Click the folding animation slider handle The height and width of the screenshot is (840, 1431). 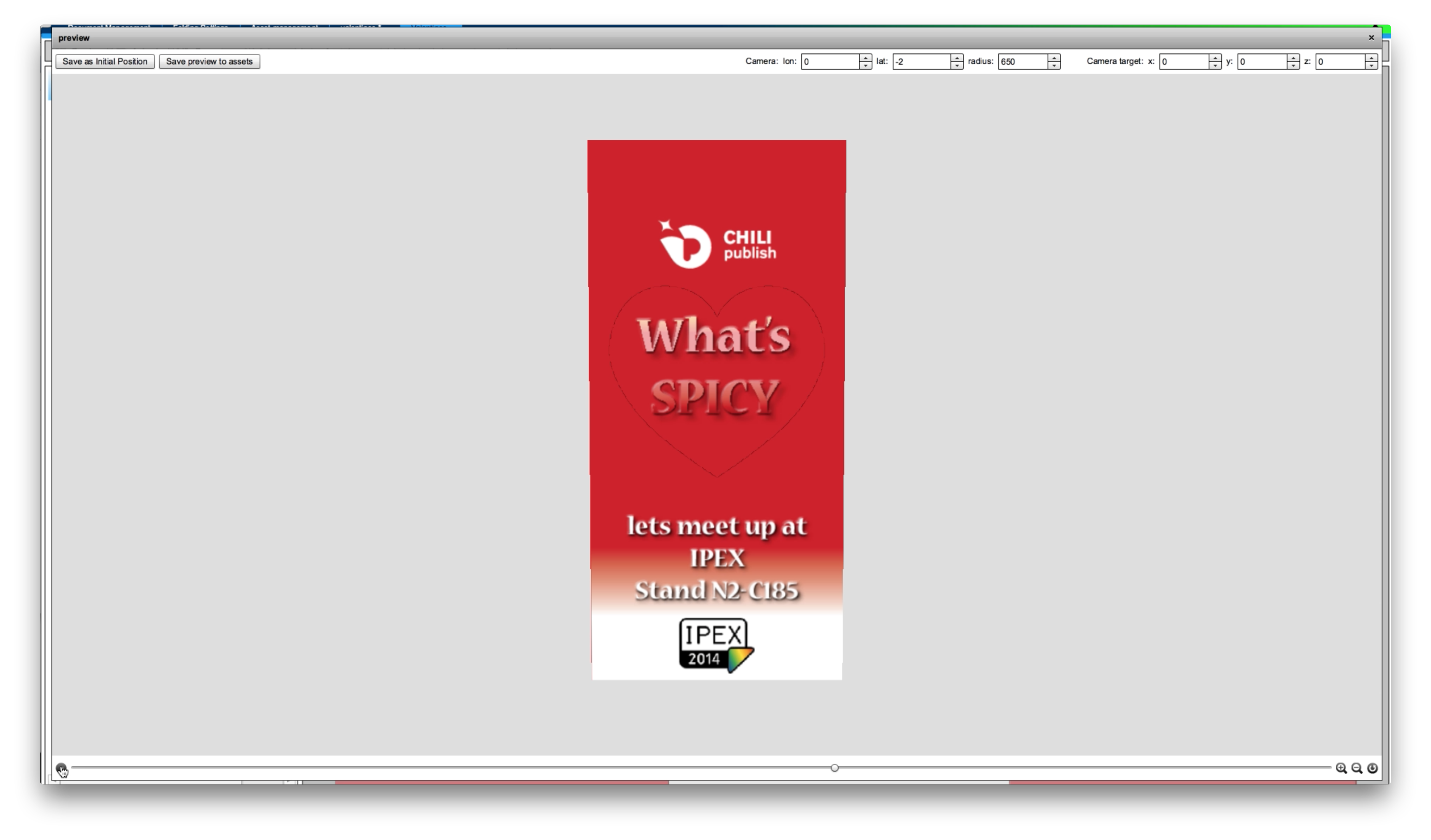(834, 768)
